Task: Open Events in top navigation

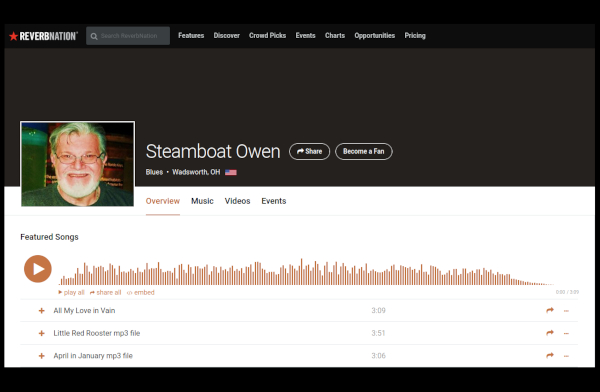Action: click(305, 36)
